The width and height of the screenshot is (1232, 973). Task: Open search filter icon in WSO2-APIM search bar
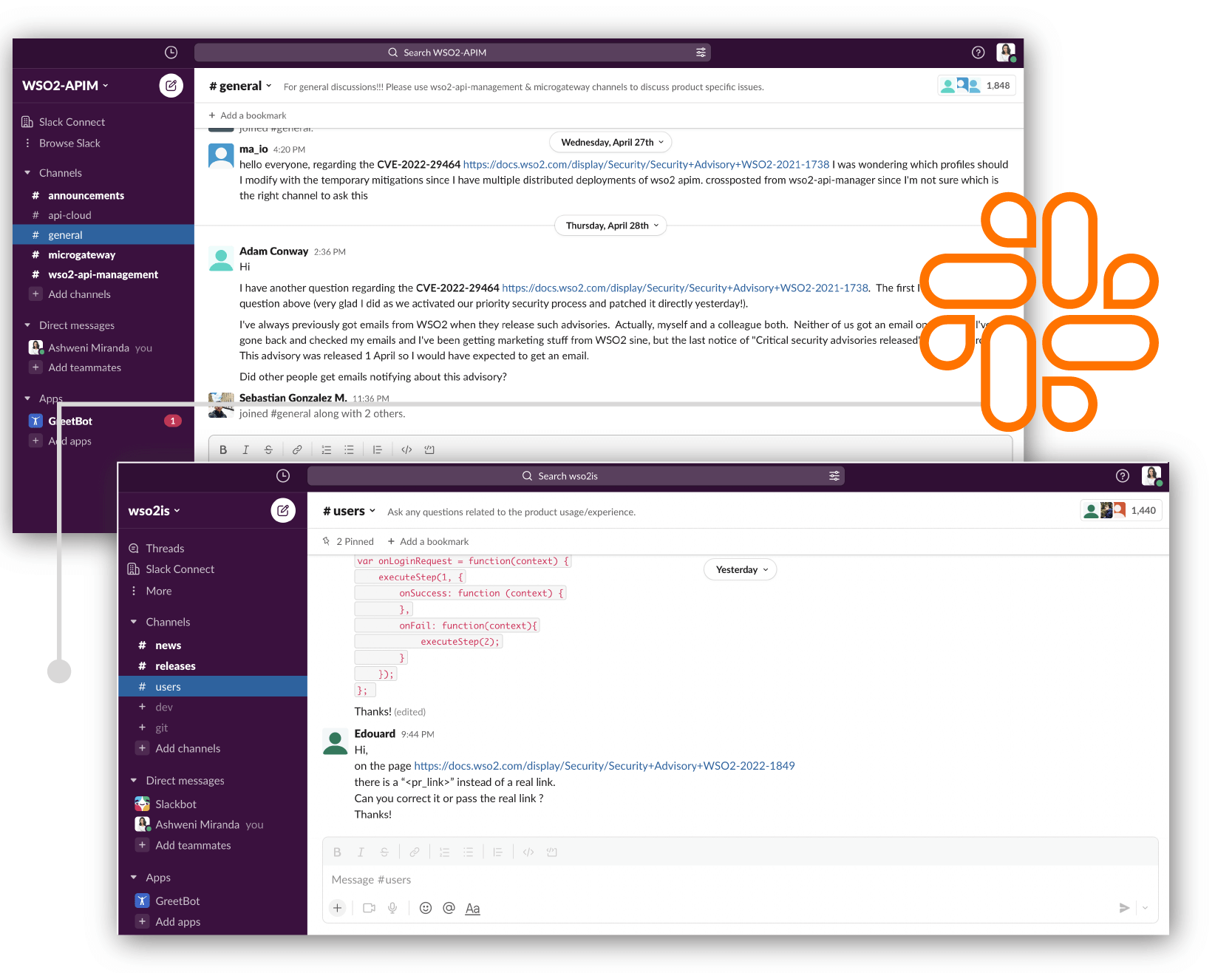(x=701, y=52)
